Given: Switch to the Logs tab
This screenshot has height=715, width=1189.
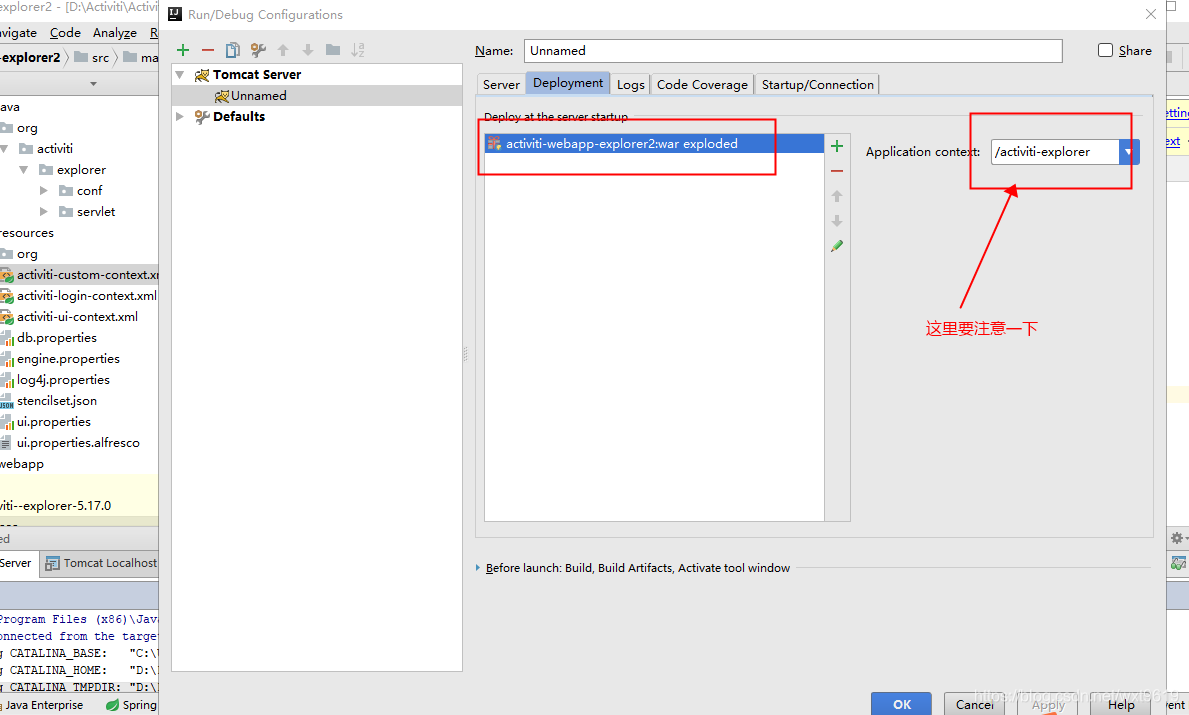Looking at the screenshot, I should (630, 84).
